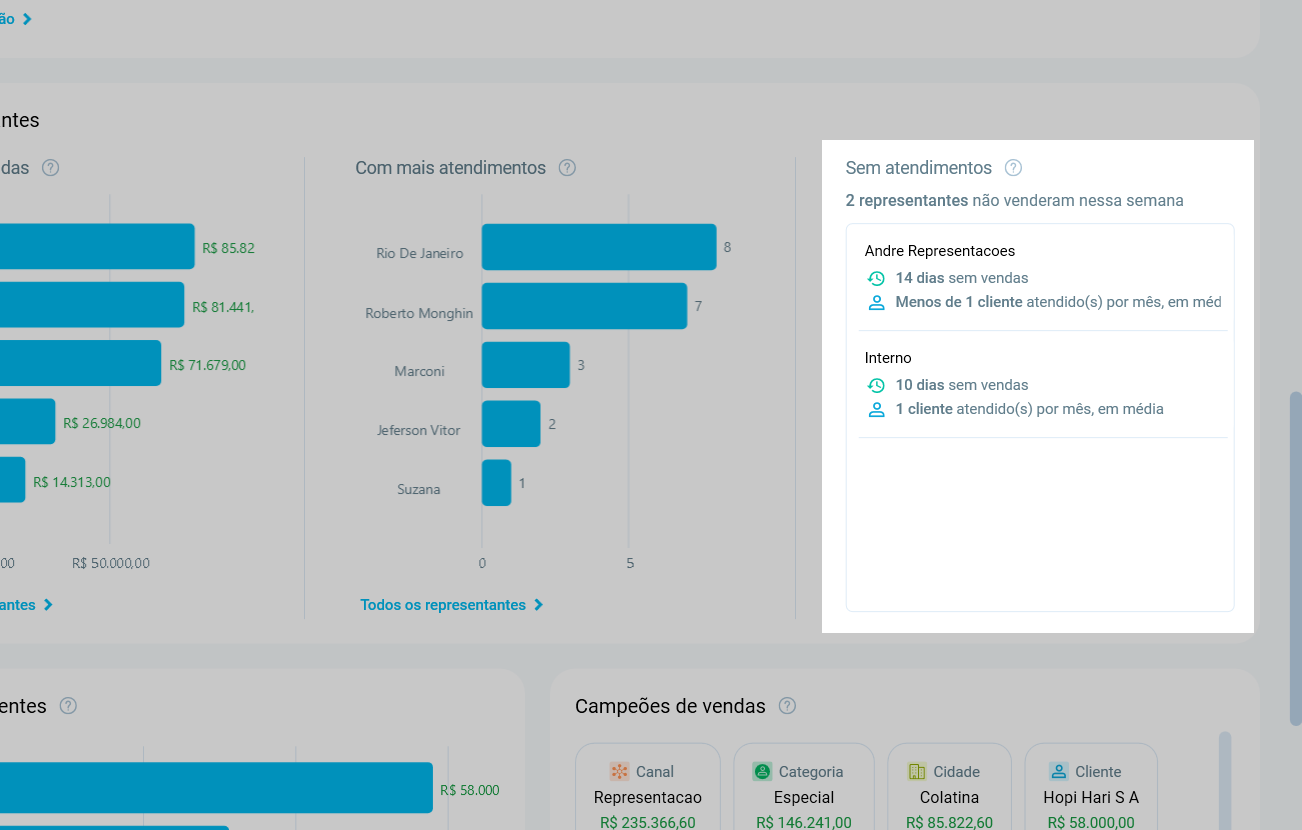Click the Marconi axis label
This screenshot has height=830, width=1302.
point(420,371)
